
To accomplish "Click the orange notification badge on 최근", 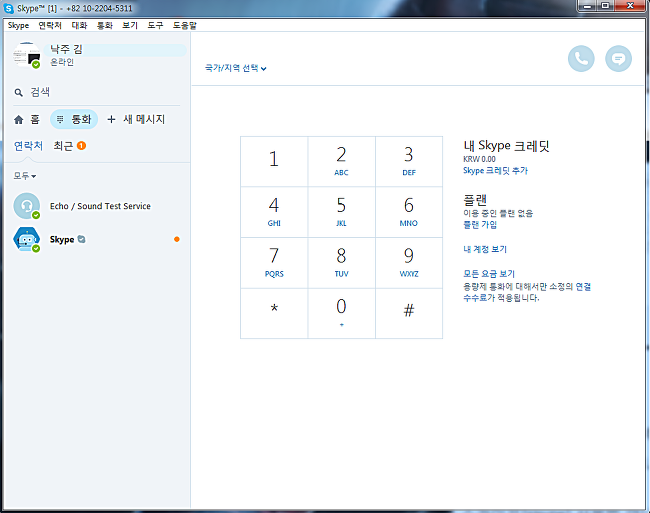I will [81, 146].
